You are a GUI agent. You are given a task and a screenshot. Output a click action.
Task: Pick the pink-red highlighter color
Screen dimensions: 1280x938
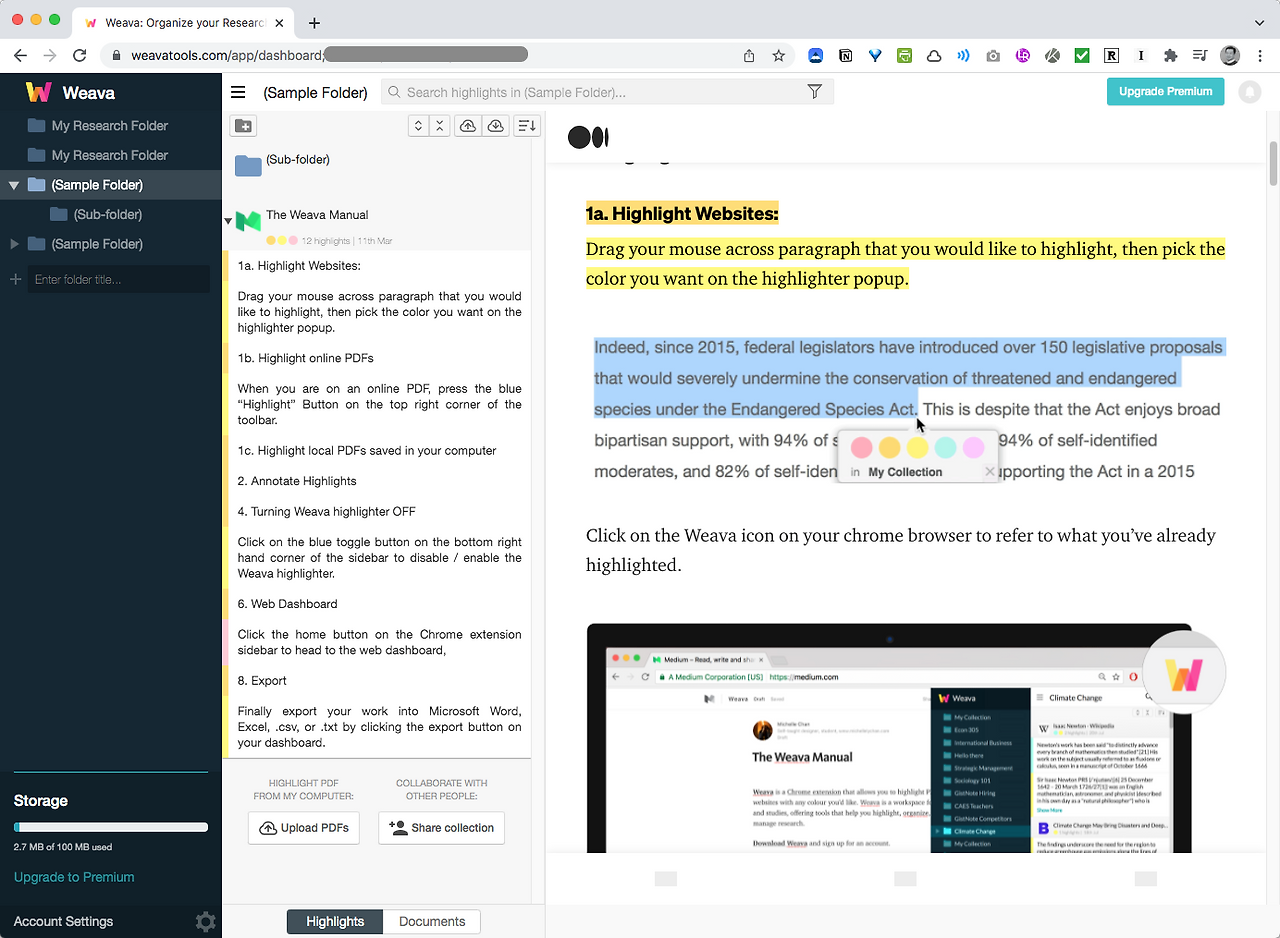pos(861,448)
